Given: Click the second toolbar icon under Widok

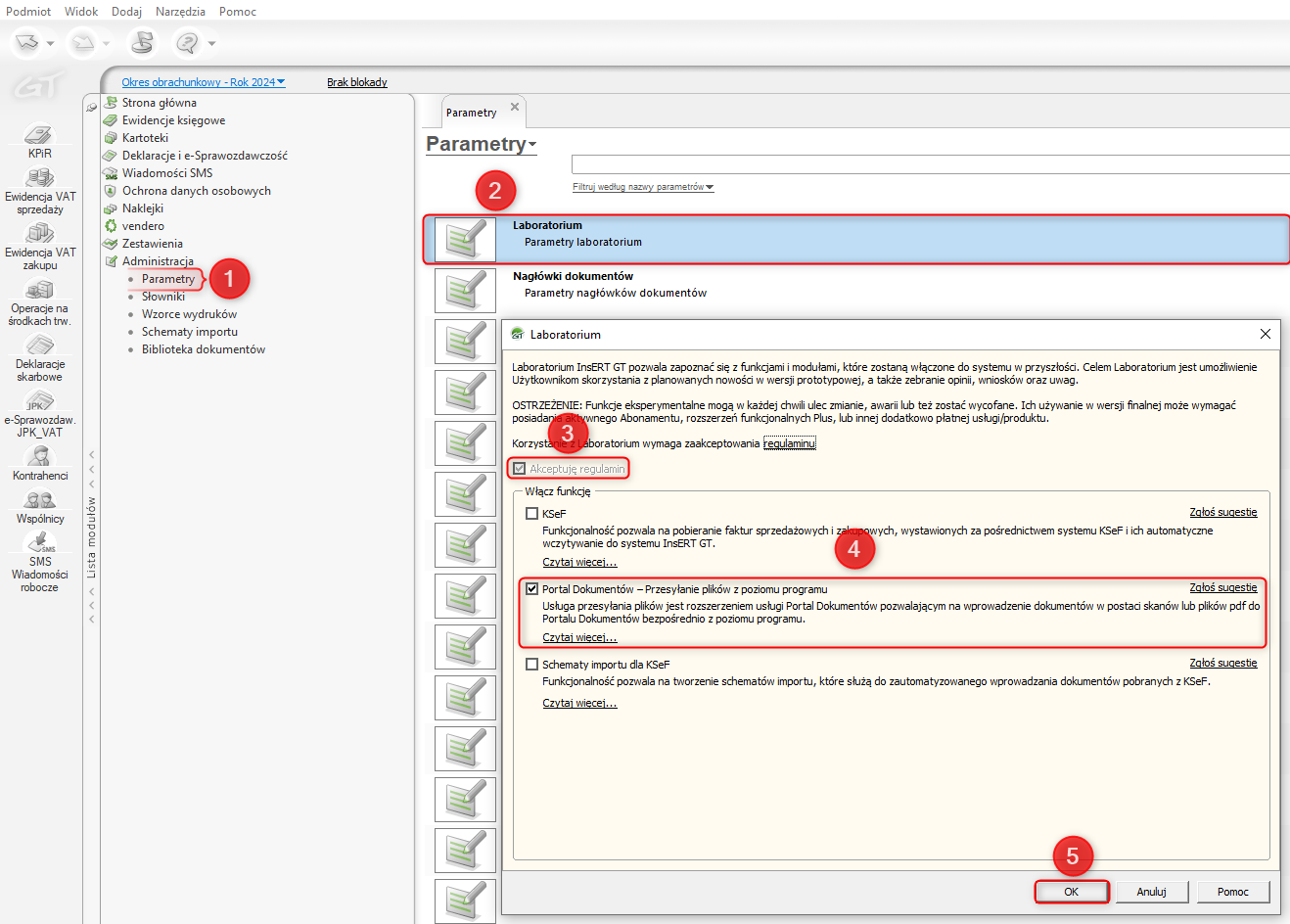Looking at the screenshot, I should (83, 42).
